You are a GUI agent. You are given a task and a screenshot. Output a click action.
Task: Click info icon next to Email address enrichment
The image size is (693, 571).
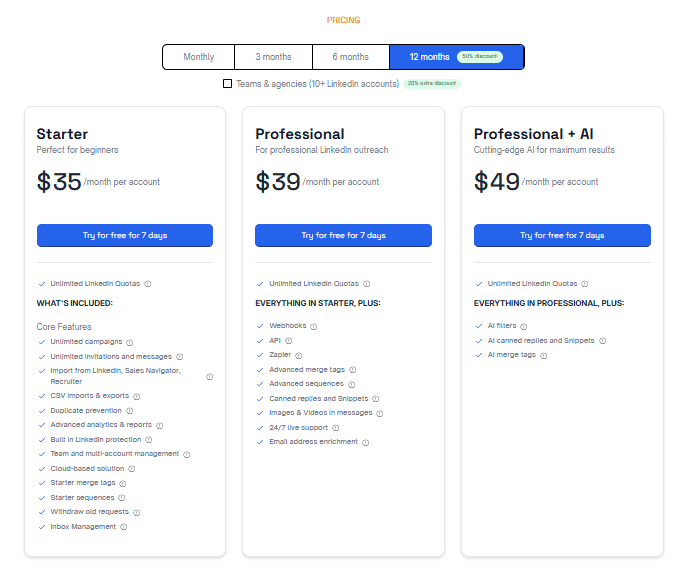pyautogui.click(x=366, y=442)
